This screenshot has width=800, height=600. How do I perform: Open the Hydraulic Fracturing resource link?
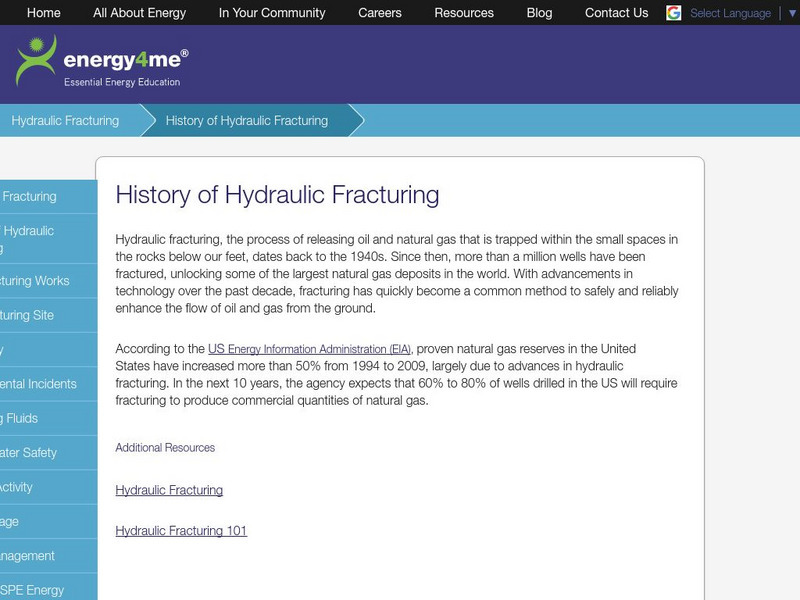(x=169, y=490)
